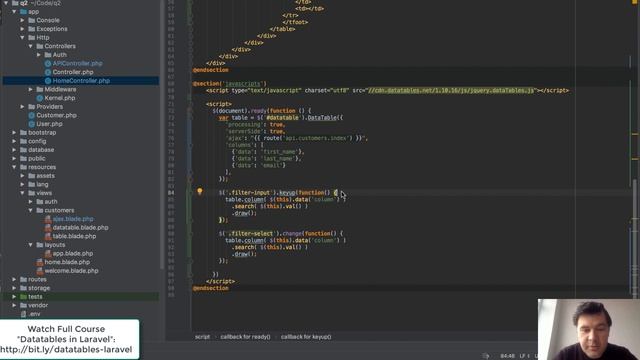This screenshot has height=360, width=640.
Task: Expand the tests folder arrow
Action: click(14, 296)
